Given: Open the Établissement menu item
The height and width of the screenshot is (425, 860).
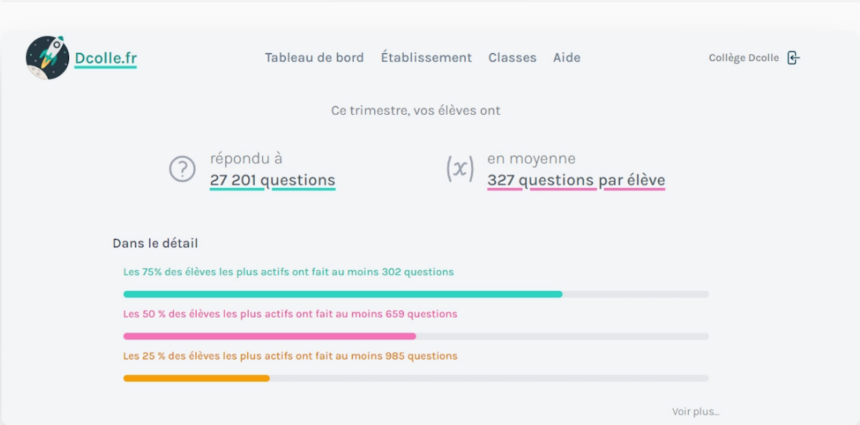Looking at the screenshot, I should pyautogui.click(x=426, y=58).
